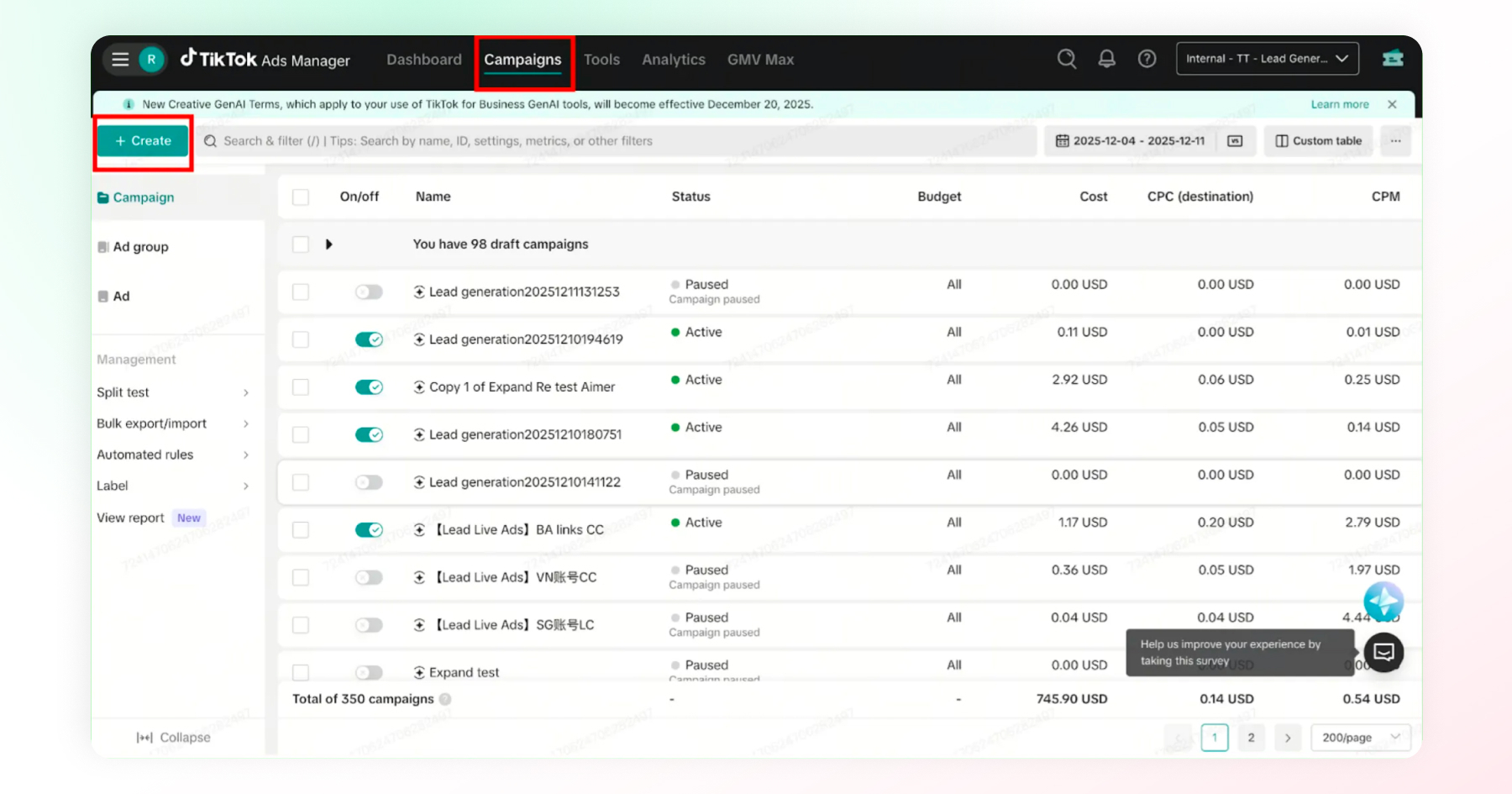The image size is (1512, 794).
Task: Click the icon beside Expand test campaign
Action: (x=419, y=672)
